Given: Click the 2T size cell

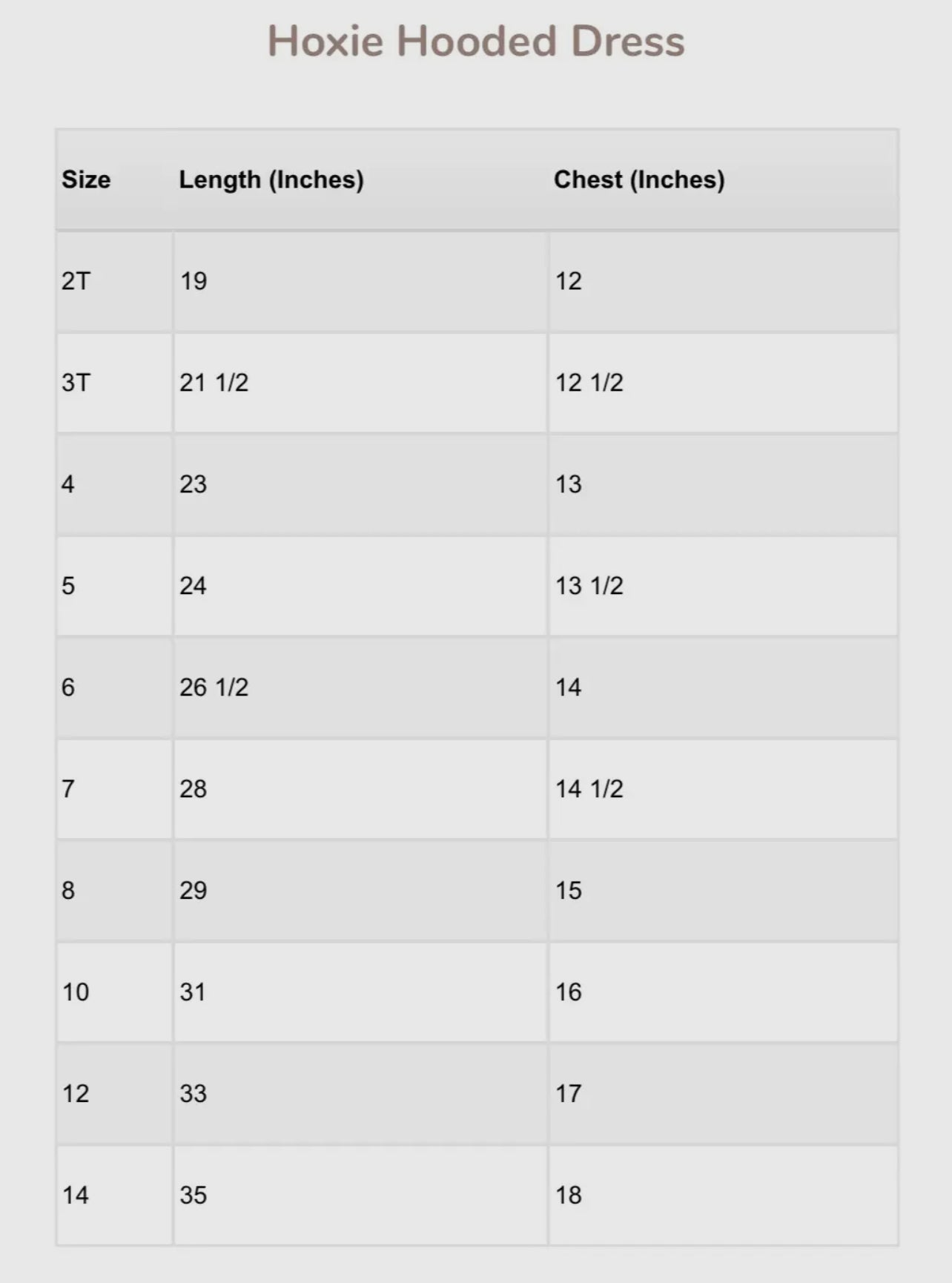Looking at the screenshot, I should pos(76,281).
